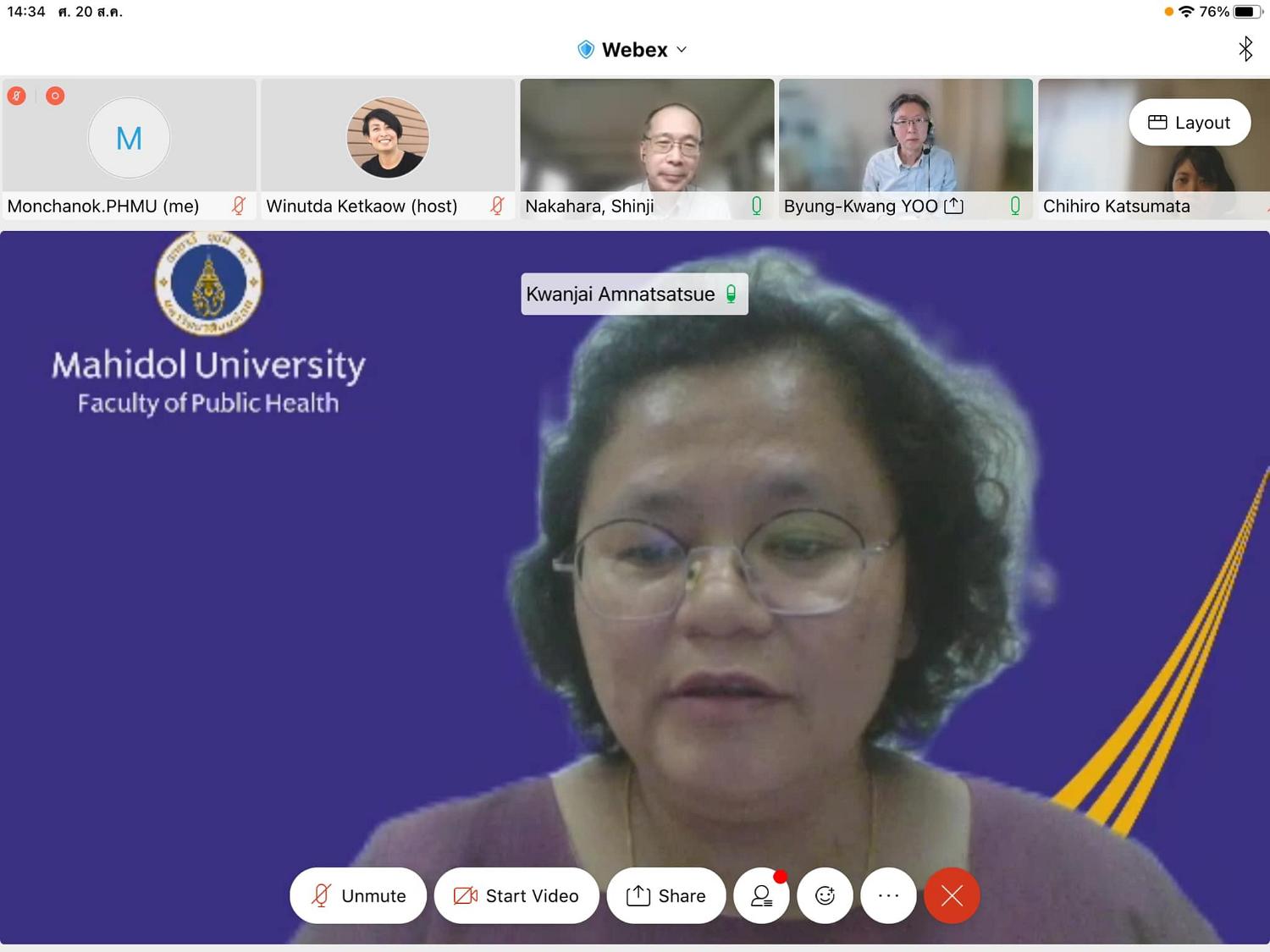This screenshot has height=952, width=1270.
Task: Click green mic icon on Byung-Kwang YOO tile
Action: click(1015, 206)
